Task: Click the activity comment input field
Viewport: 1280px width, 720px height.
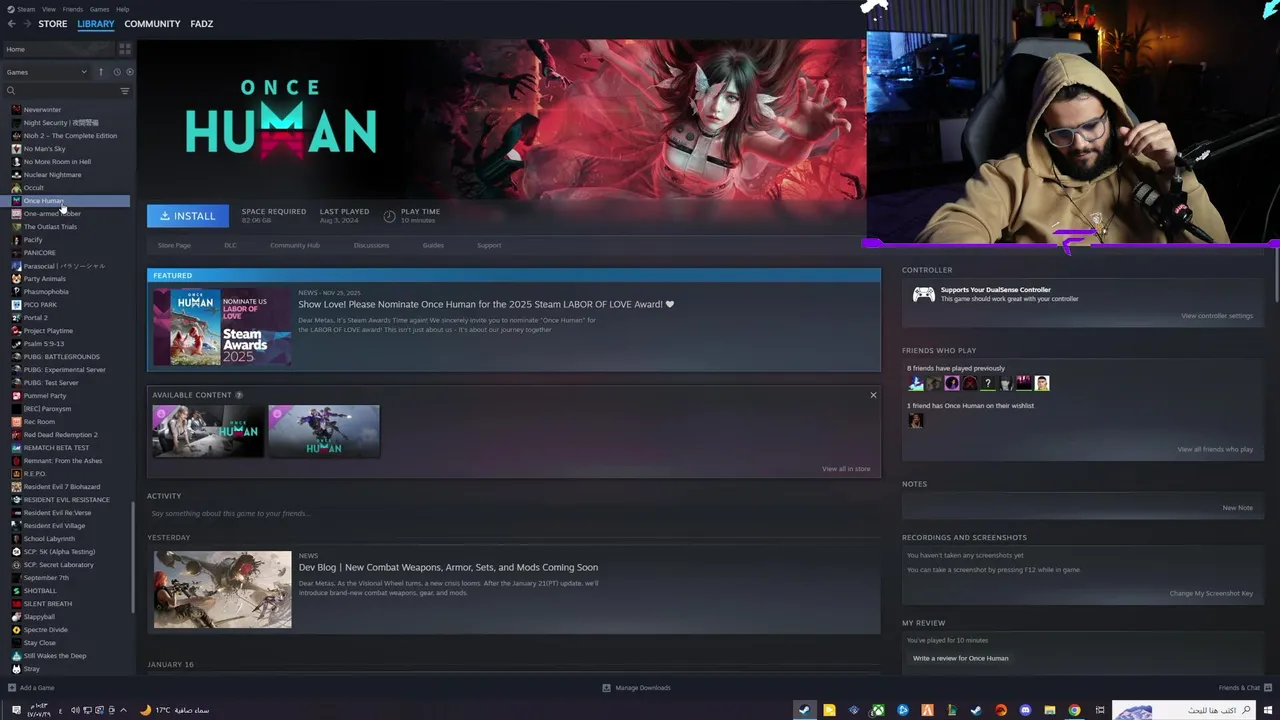Action: point(514,513)
